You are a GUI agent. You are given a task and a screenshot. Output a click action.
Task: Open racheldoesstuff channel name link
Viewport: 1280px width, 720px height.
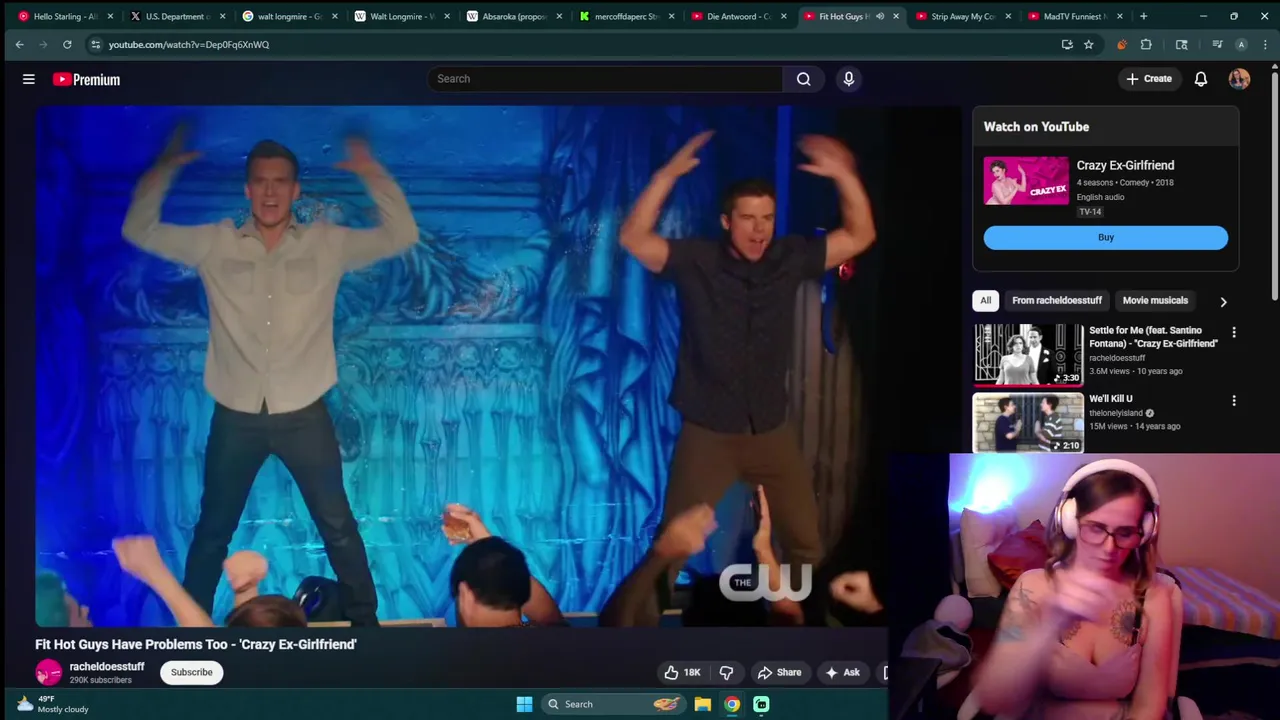pos(107,667)
